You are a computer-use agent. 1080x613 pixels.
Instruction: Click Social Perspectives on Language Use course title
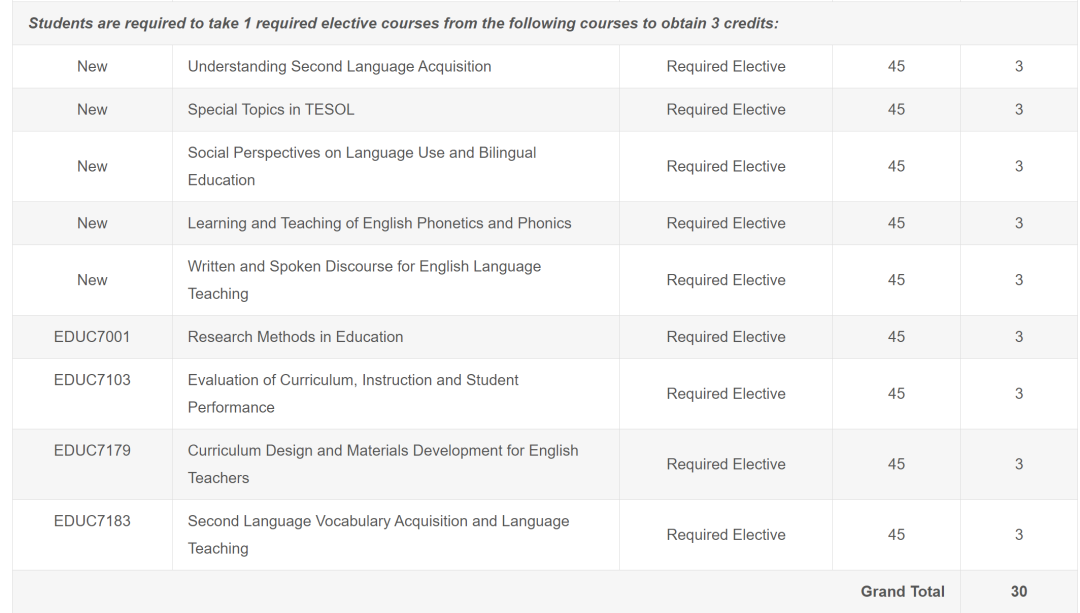click(x=362, y=166)
